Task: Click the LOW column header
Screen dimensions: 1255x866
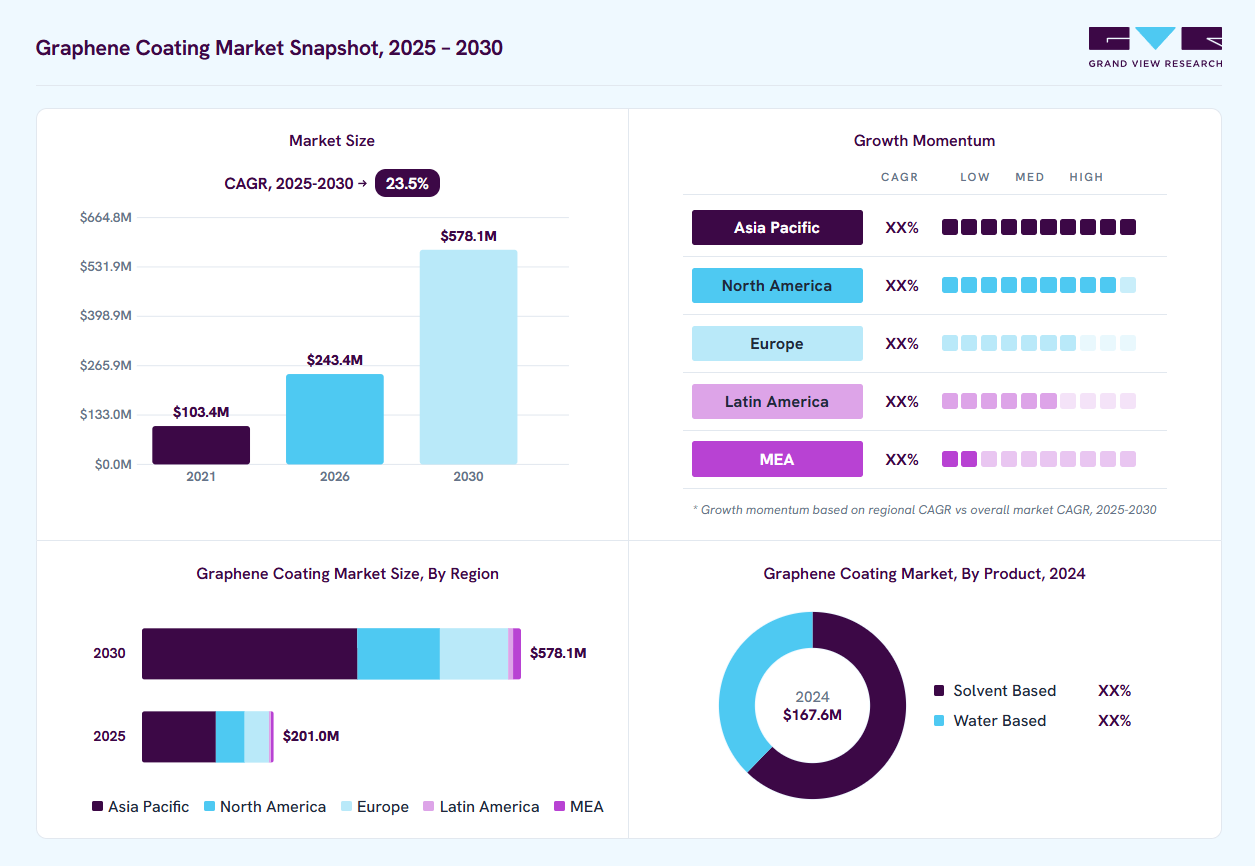Action: pos(975,177)
